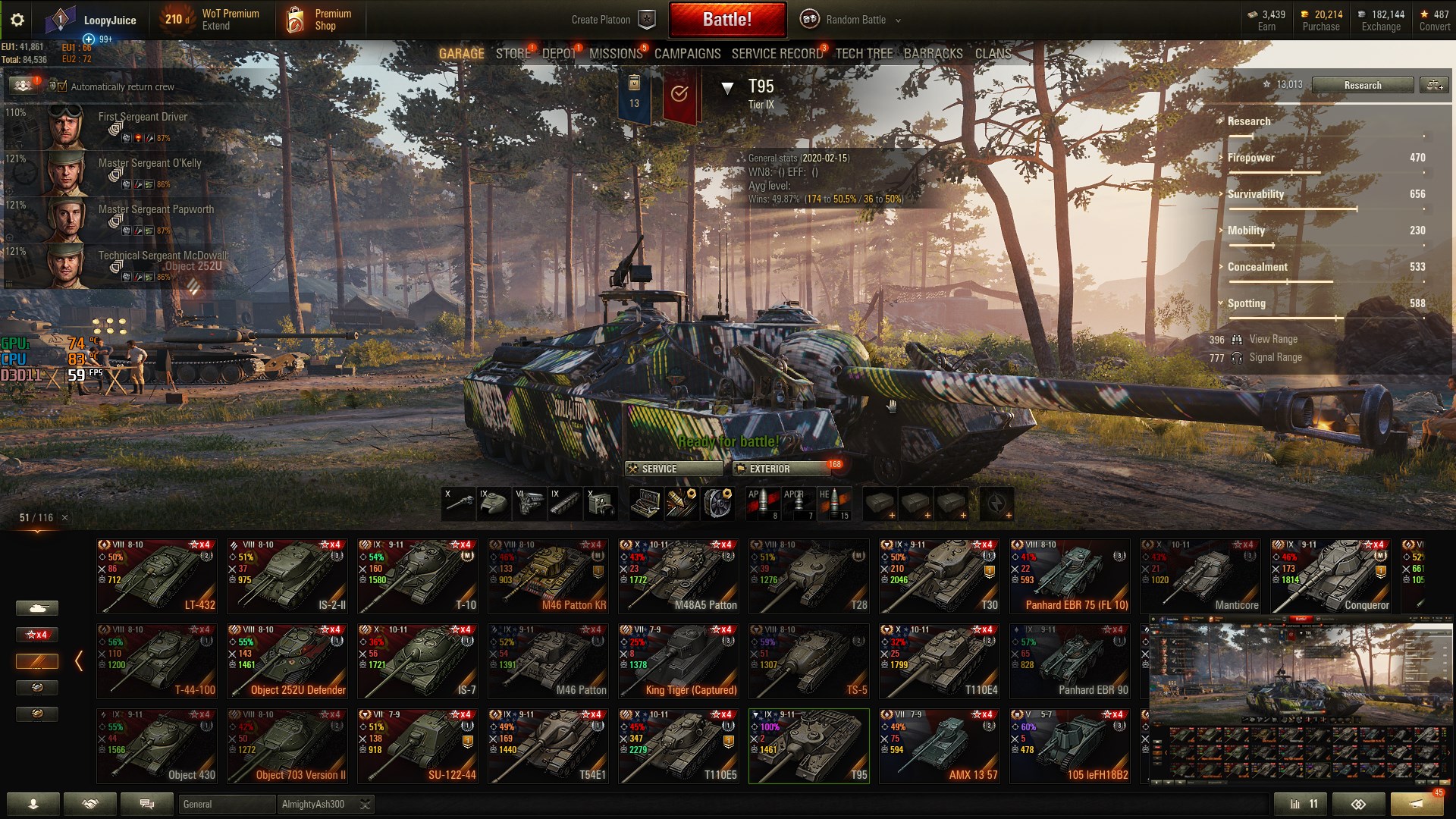Expand the T95 vehicle name arrow

[727, 88]
